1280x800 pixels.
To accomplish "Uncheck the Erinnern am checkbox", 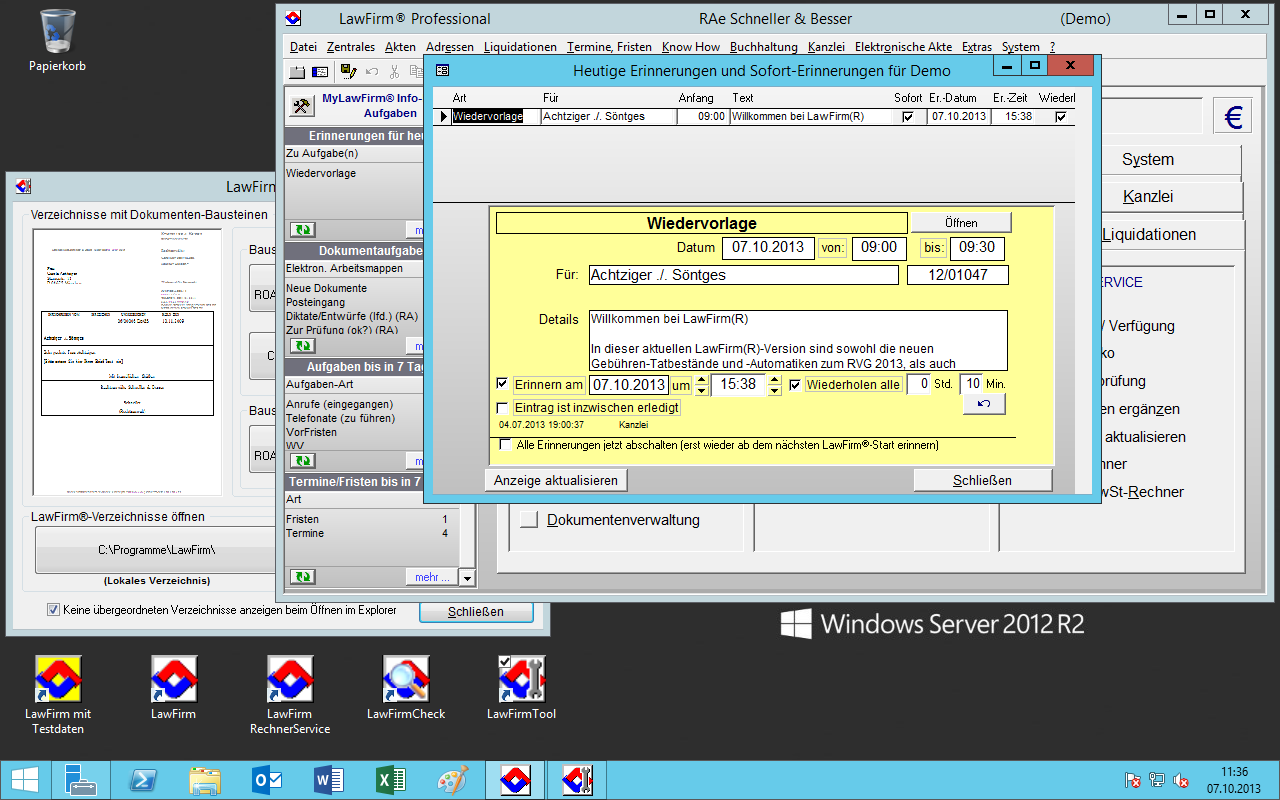I will pos(502,384).
